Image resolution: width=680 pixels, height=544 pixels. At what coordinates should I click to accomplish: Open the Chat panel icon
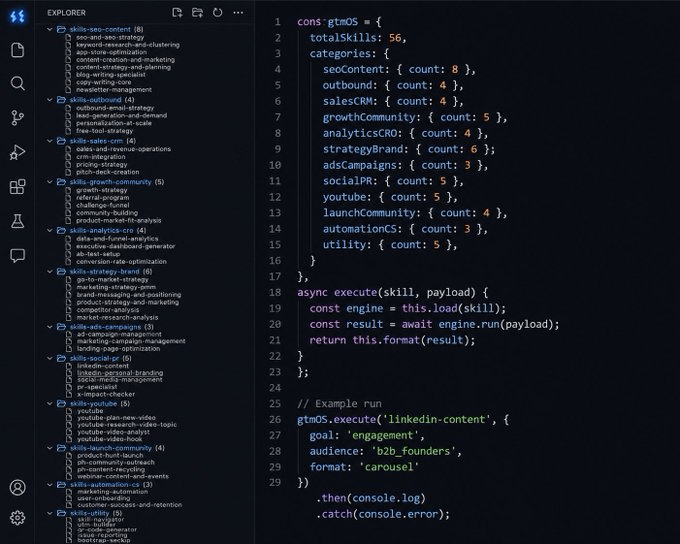[x=17, y=256]
